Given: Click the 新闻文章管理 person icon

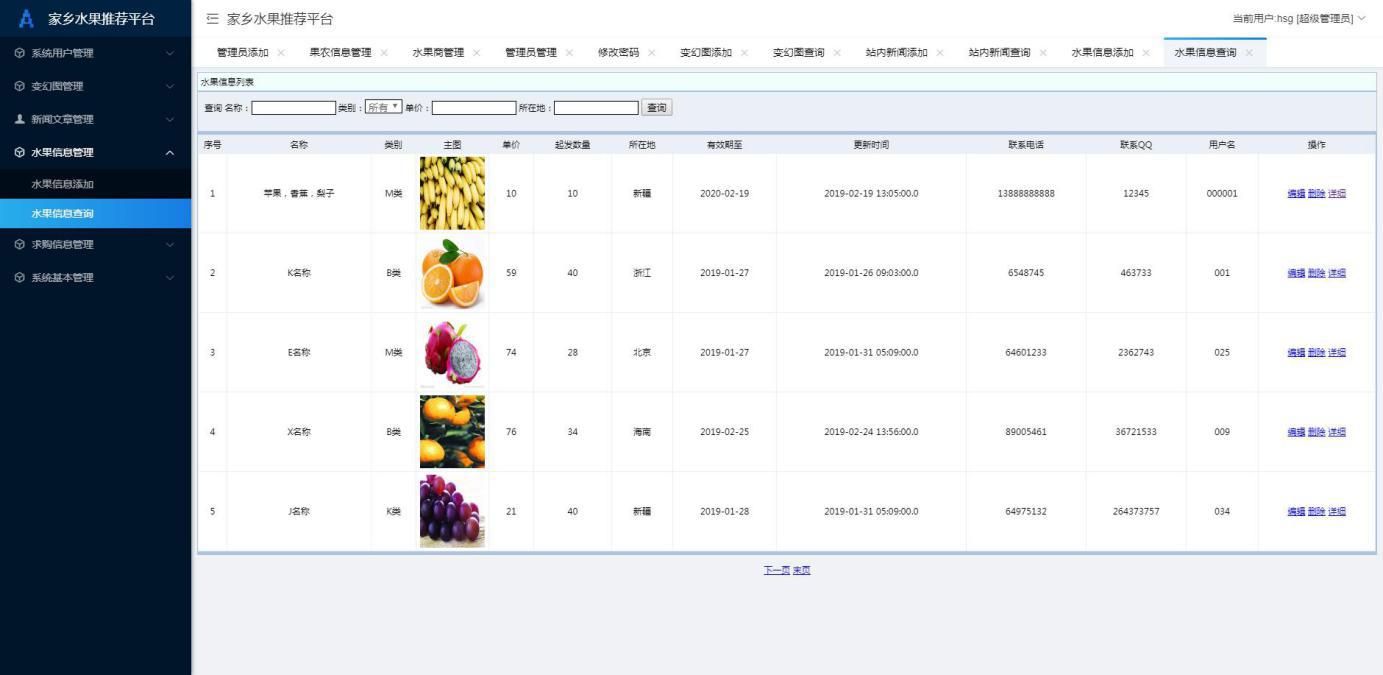Looking at the screenshot, I should pos(20,119).
